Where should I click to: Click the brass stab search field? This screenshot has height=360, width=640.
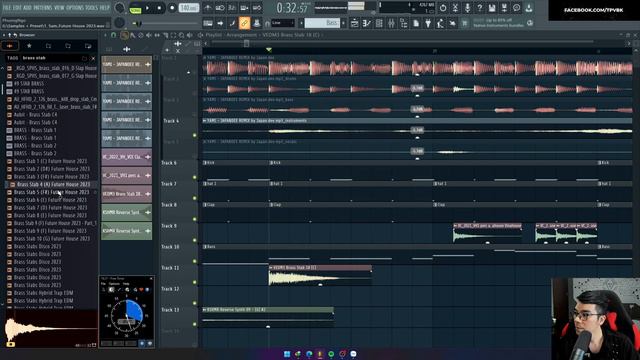pyautogui.click(x=51, y=58)
